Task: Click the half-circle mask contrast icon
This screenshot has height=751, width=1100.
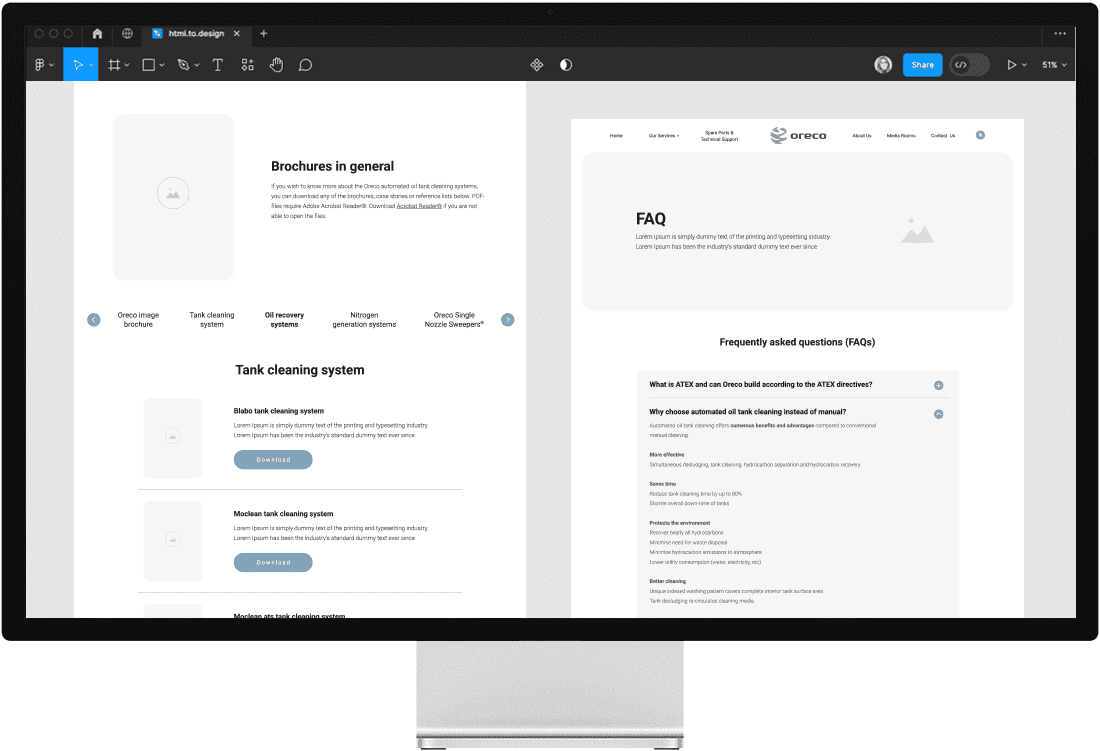Action: click(566, 65)
